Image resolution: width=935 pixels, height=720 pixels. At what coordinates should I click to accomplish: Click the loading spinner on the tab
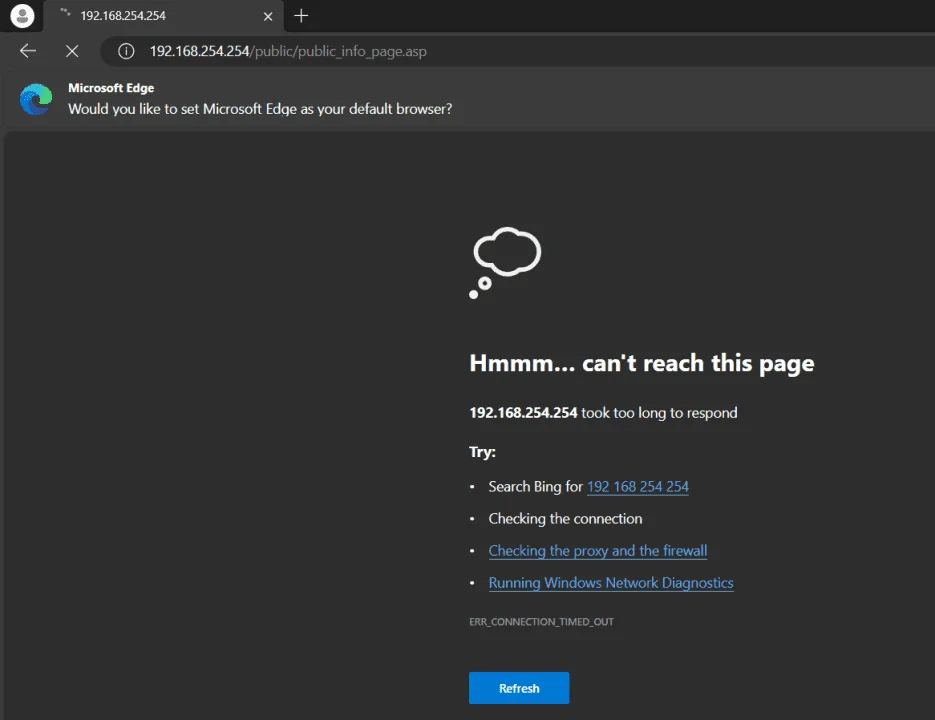[66, 13]
